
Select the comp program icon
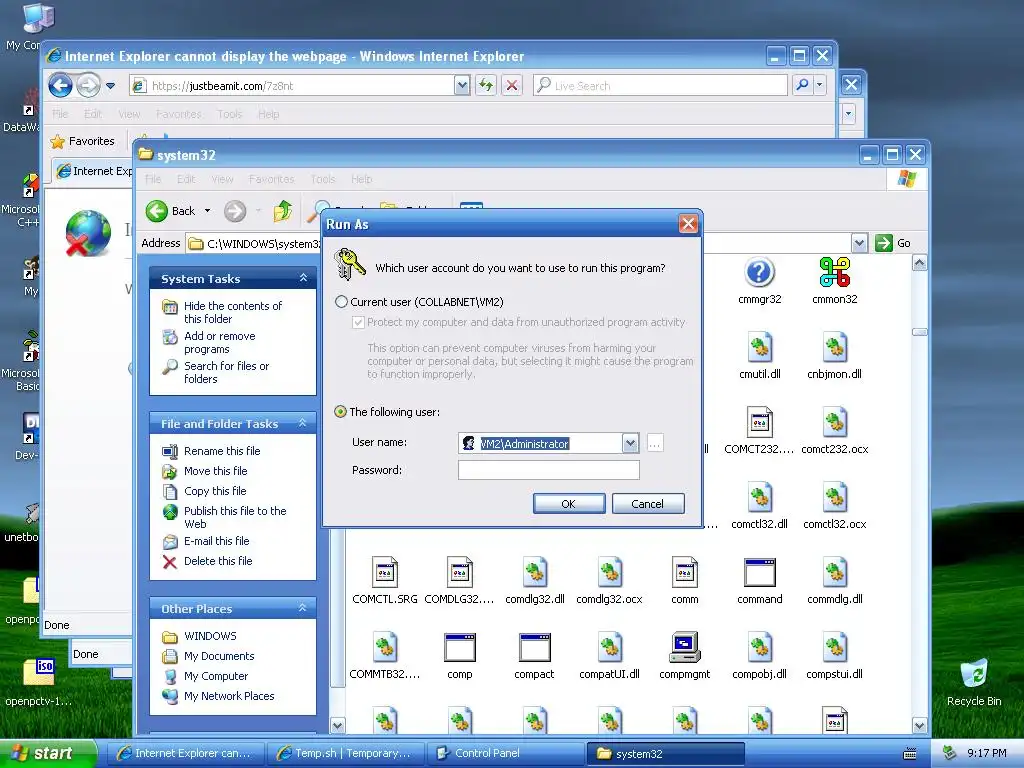tap(460, 648)
